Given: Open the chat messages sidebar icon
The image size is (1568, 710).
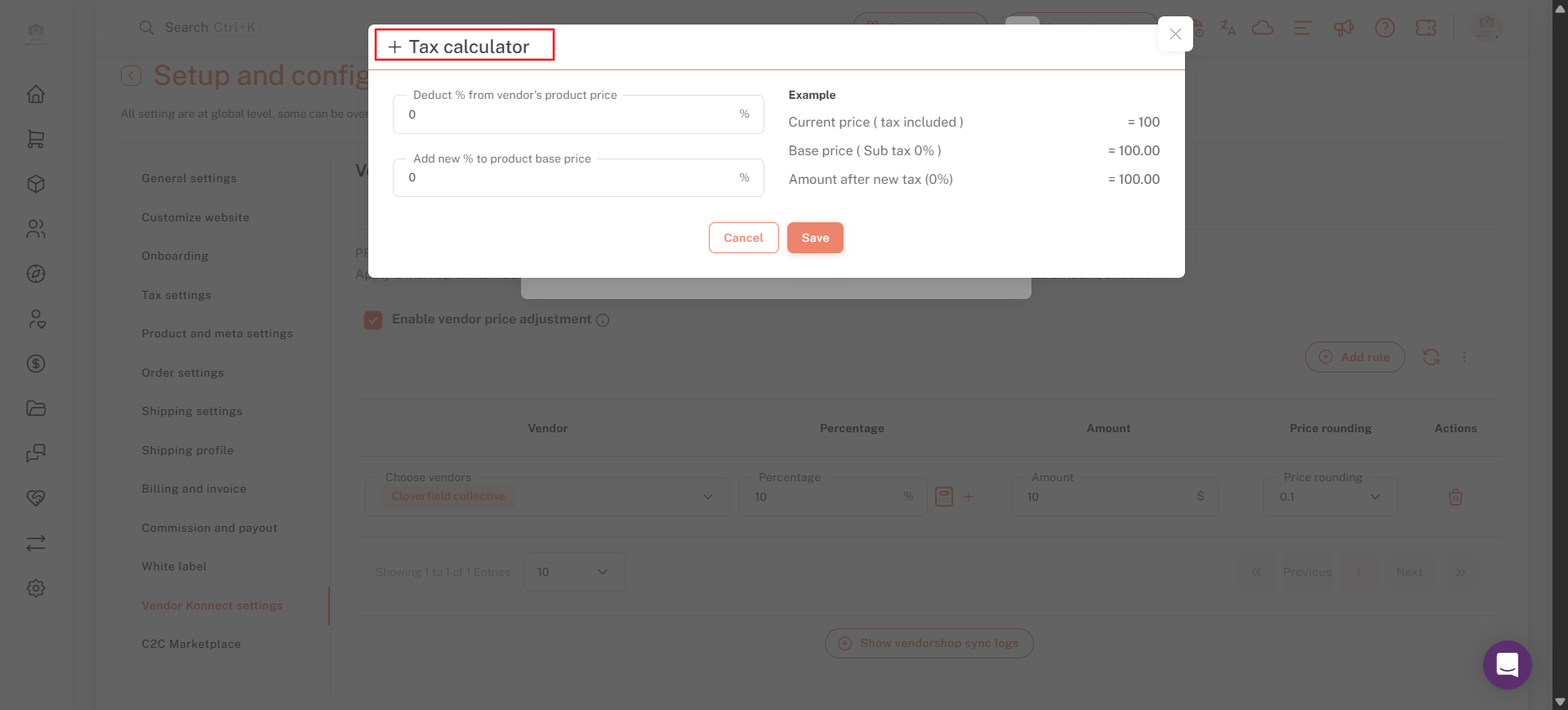Looking at the screenshot, I should tap(36, 453).
